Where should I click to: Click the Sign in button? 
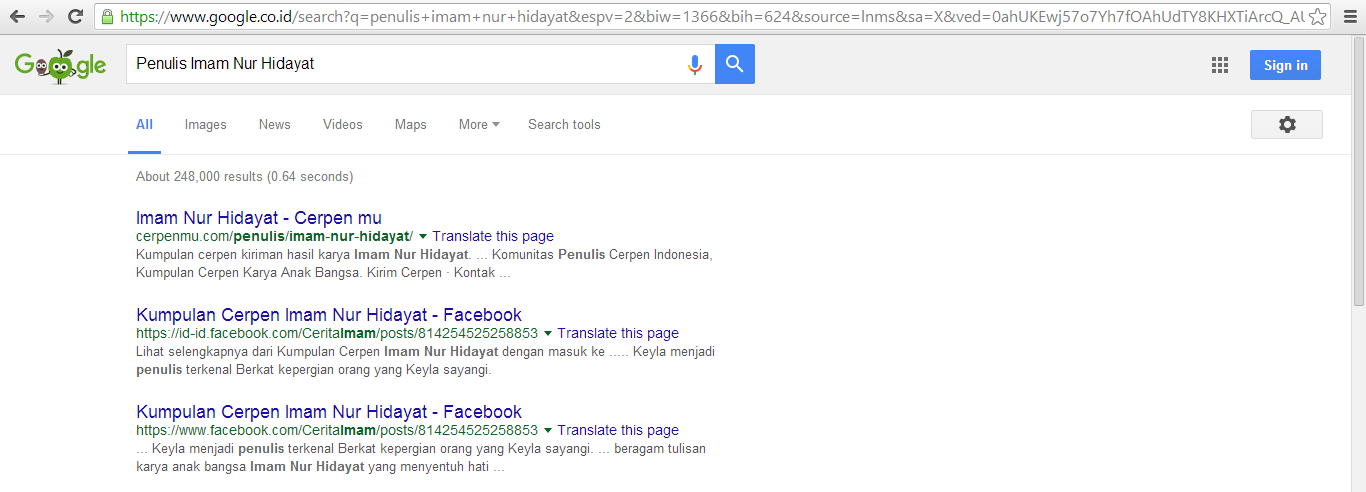pyautogui.click(x=1285, y=65)
